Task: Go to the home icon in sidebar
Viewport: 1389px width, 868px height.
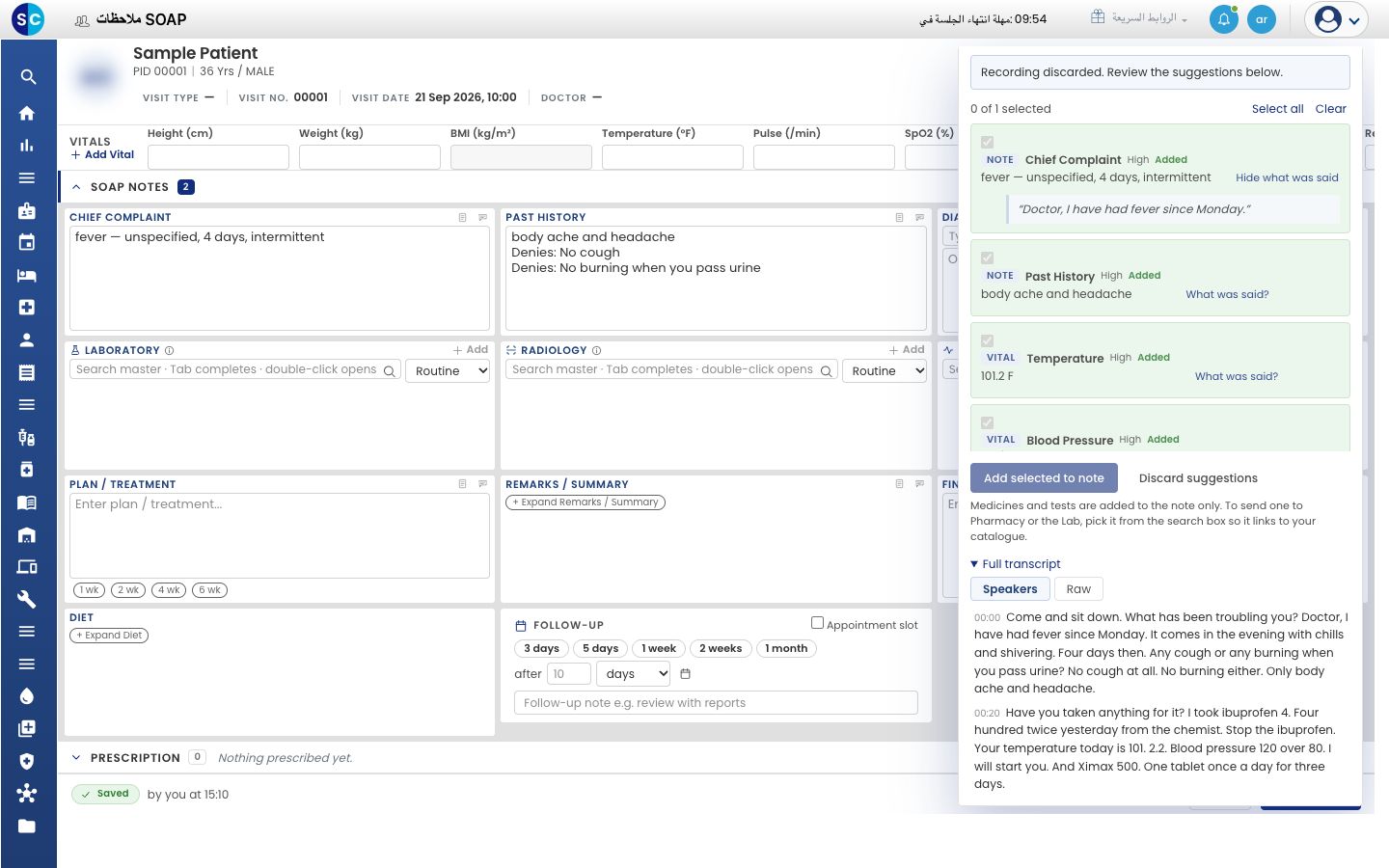Action: [x=27, y=113]
